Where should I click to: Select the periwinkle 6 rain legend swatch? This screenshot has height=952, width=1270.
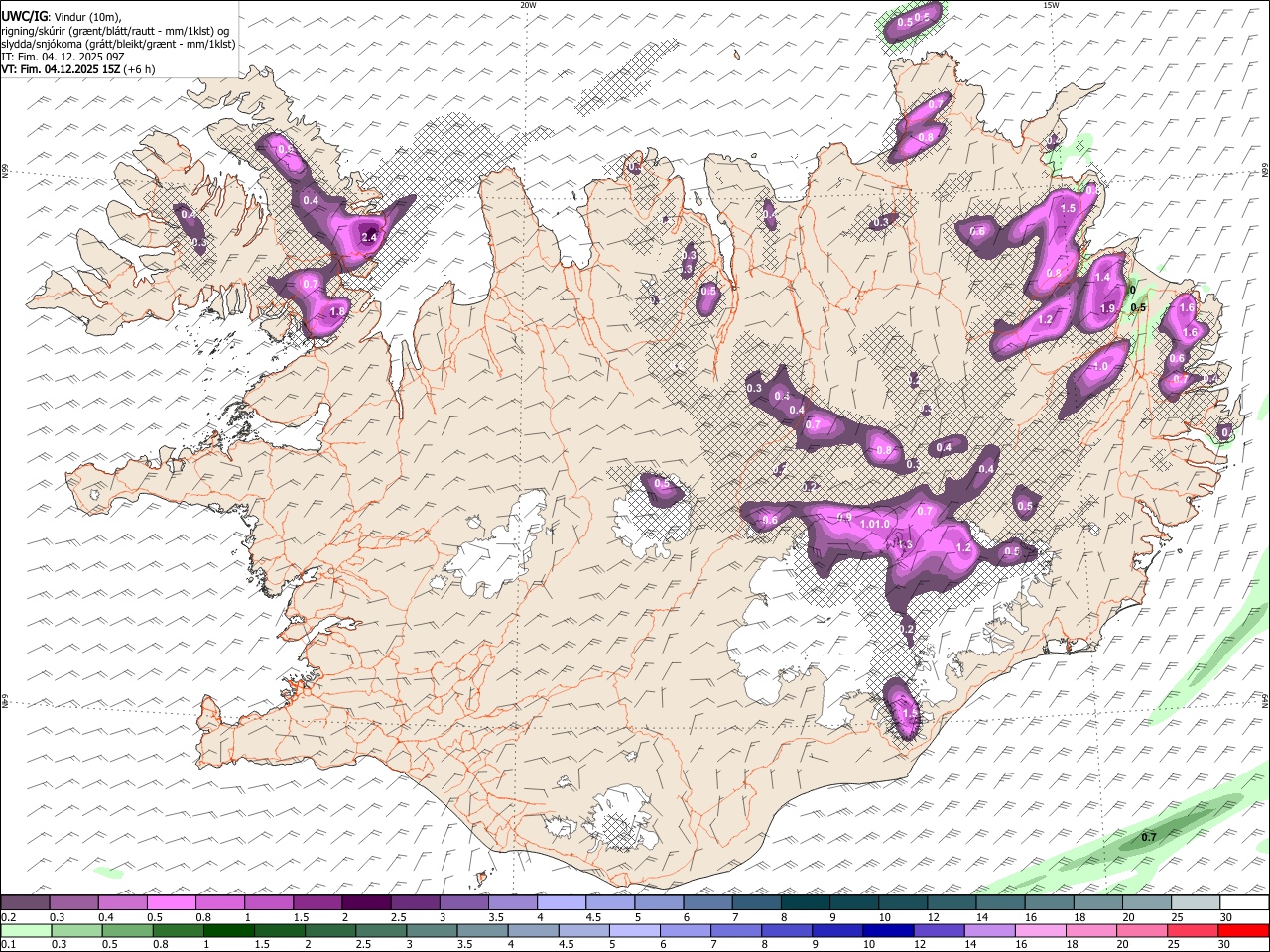coord(685,930)
